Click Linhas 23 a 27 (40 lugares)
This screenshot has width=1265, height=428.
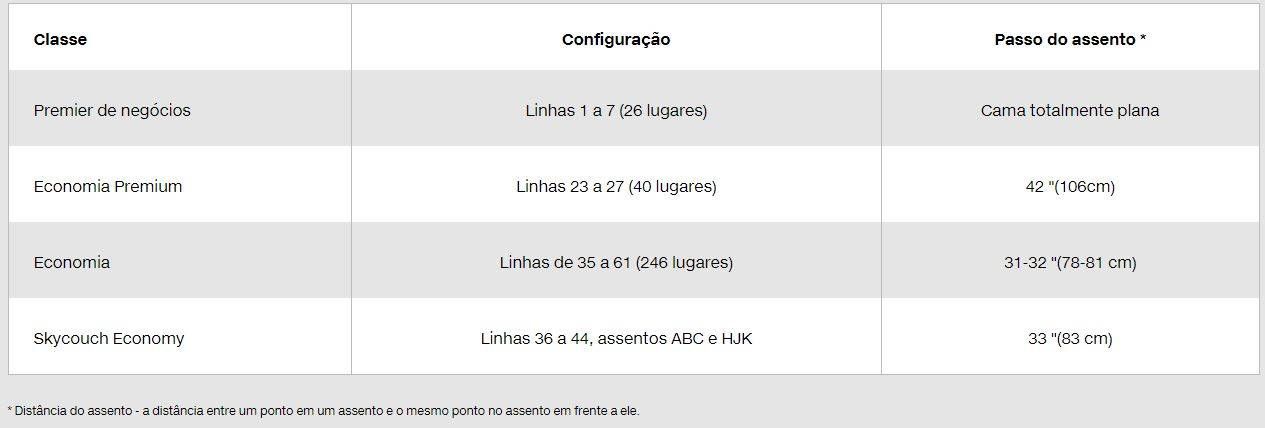click(616, 186)
